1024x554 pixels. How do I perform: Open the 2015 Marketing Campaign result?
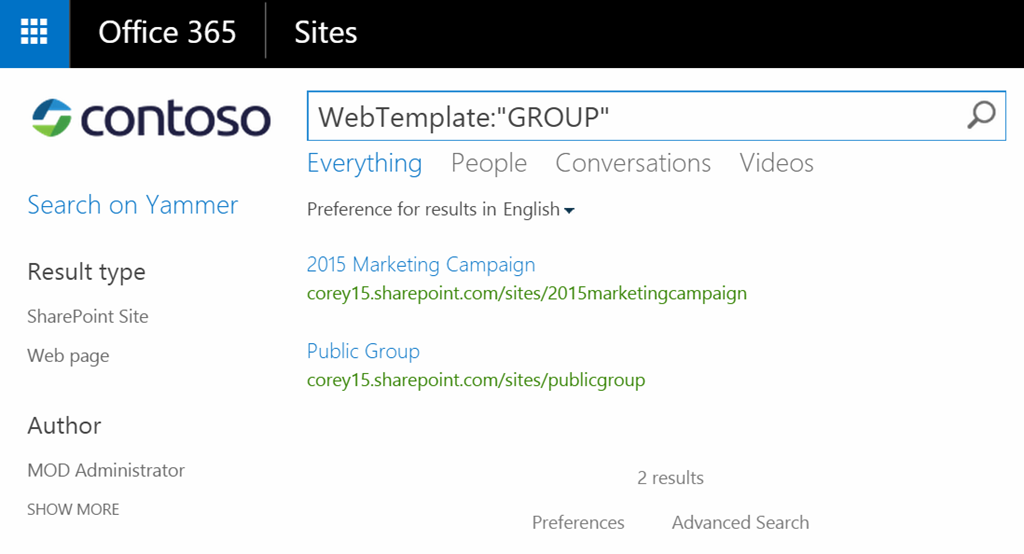pyautogui.click(x=421, y=265)
